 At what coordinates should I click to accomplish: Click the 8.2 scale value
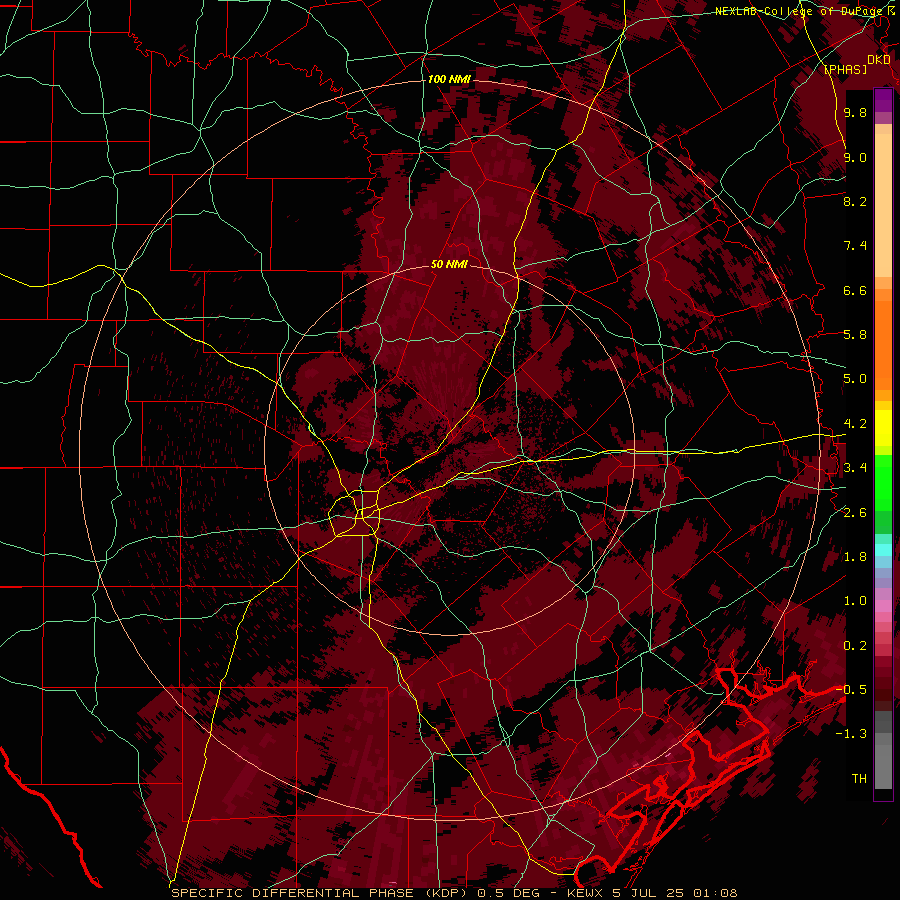click(x=855, y=201)
